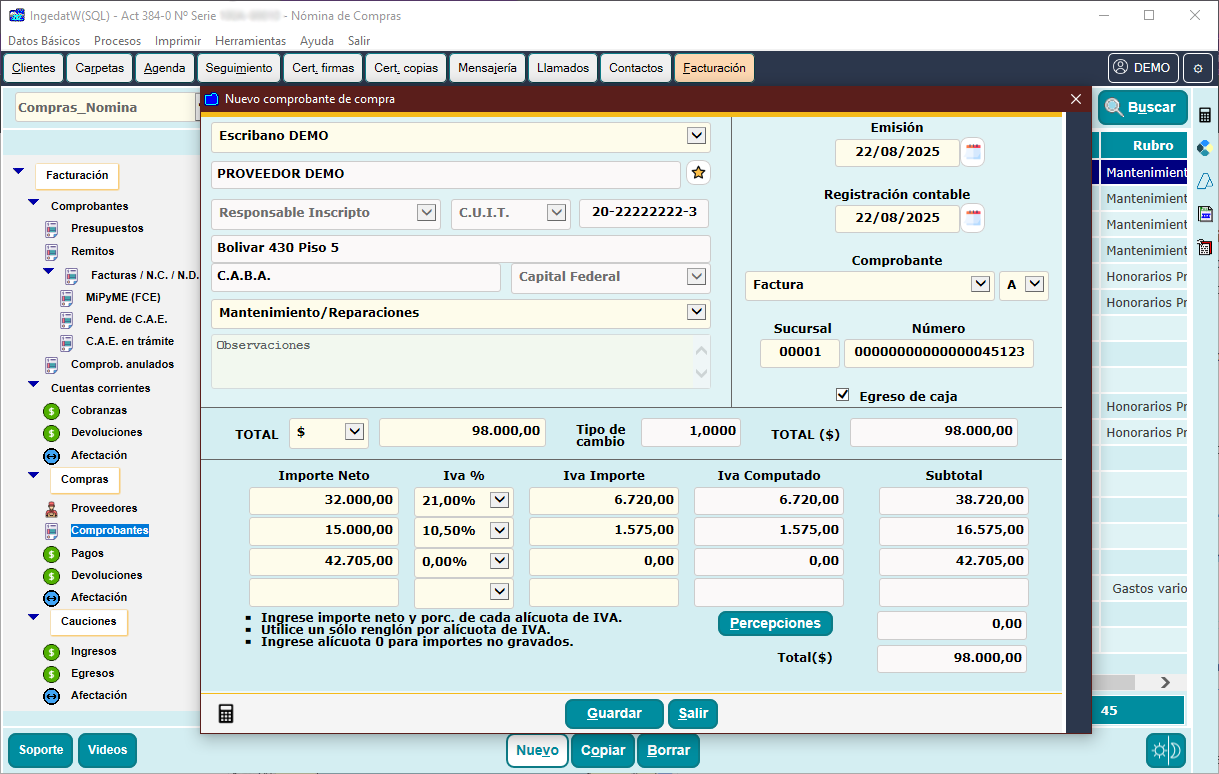
Task: Click the Videos button
Action: click(107, 750)
